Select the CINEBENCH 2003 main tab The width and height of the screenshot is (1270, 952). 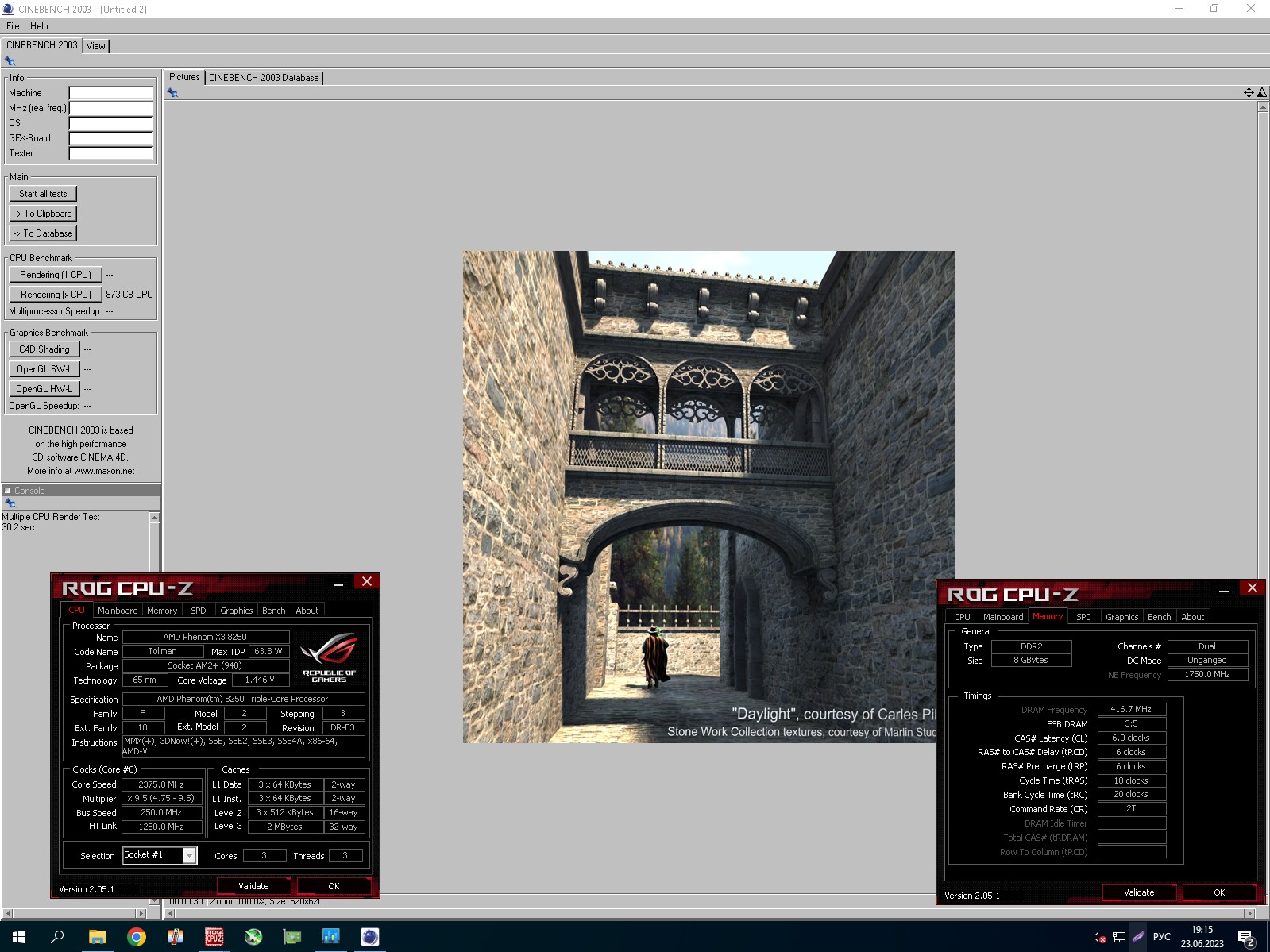pyautogui.click(x=42, y=45)
